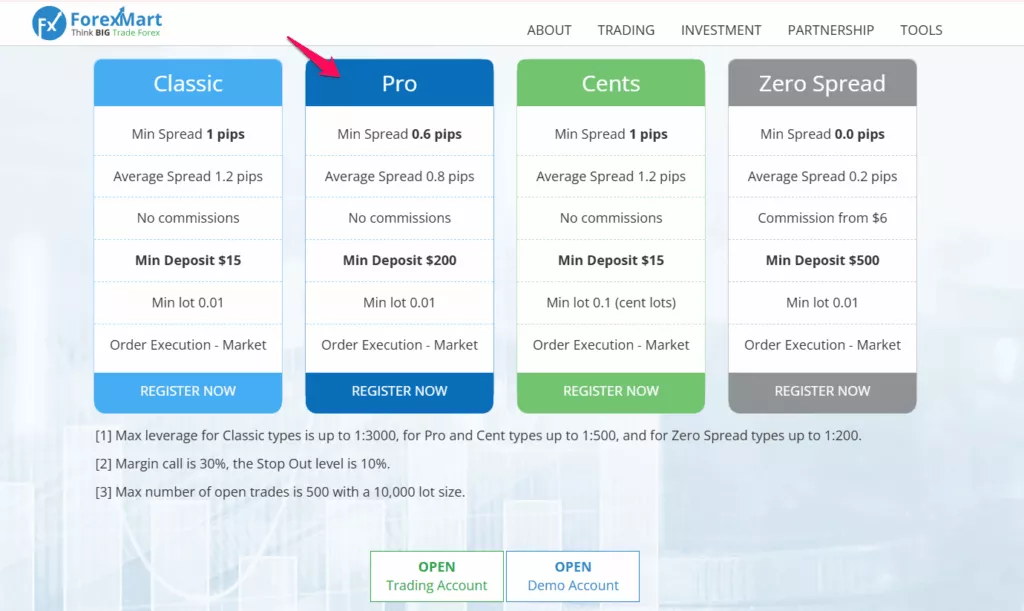The width and height of the screenshot is (1024, 611).
Task: Register now for Zero Spread account
Action: point(823,392)
